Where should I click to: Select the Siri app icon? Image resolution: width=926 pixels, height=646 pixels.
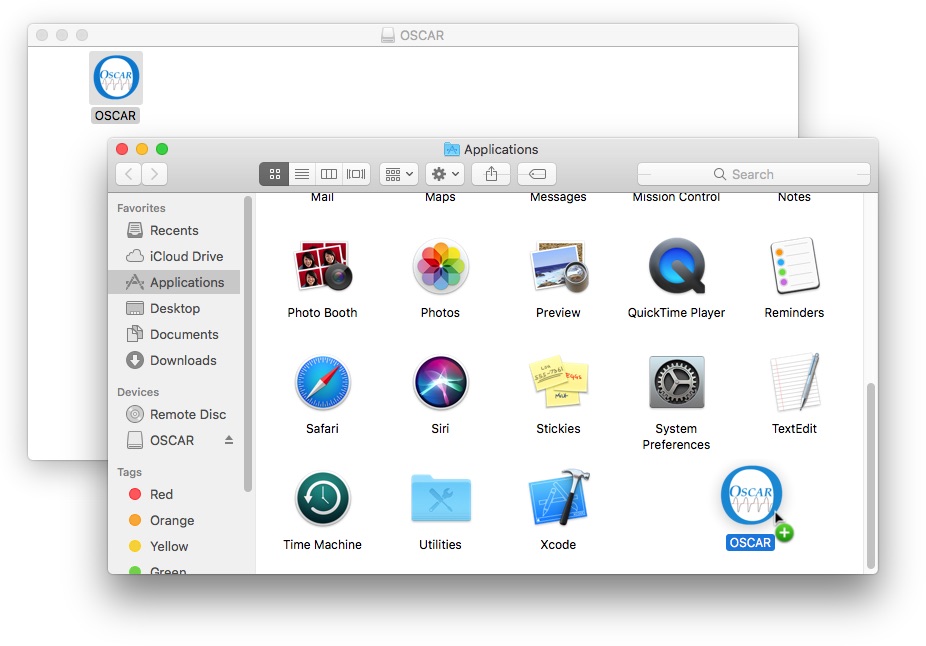point(440,382)
